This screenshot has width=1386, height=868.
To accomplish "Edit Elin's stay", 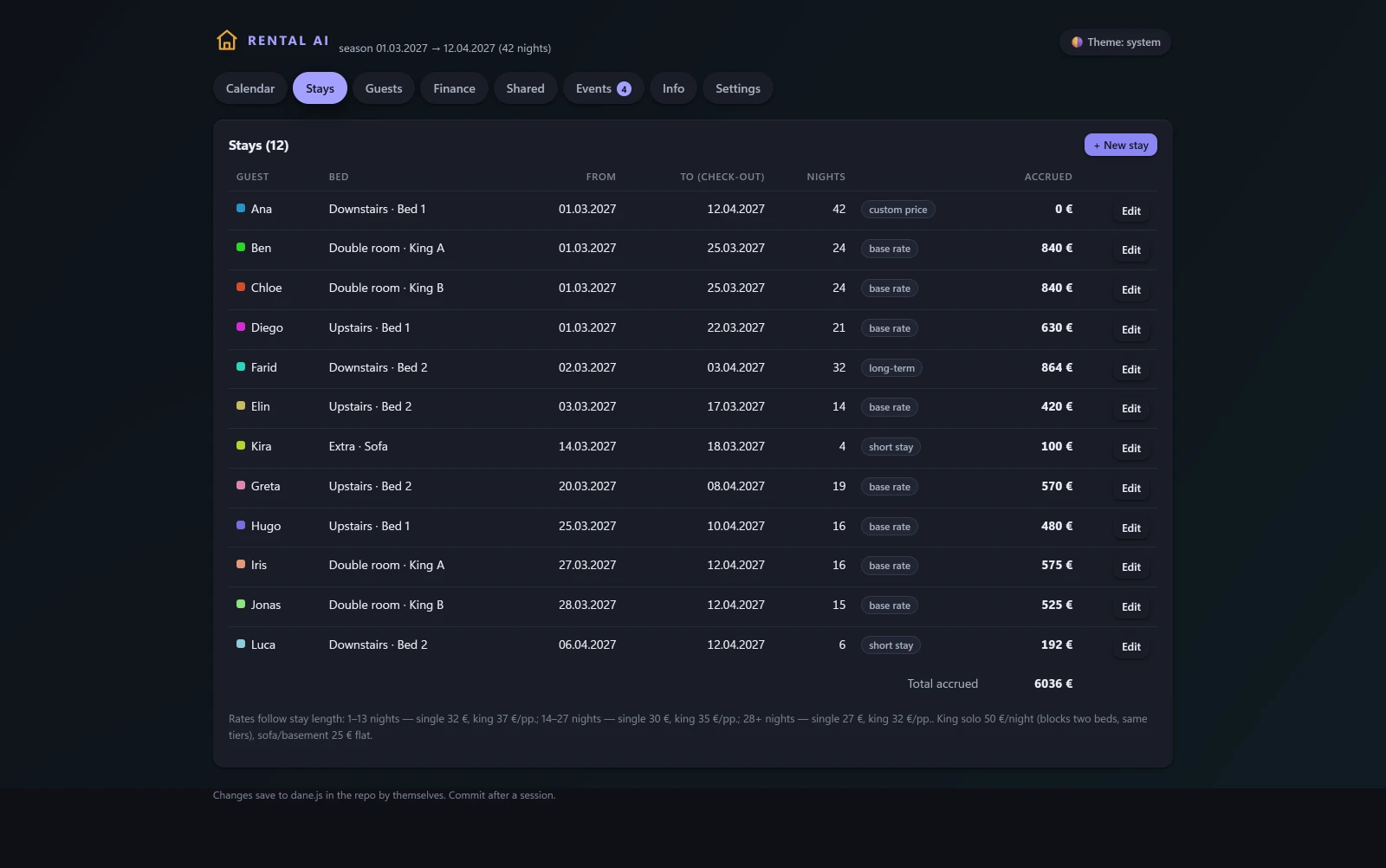I will pyautogui.click(x=1131, y=408).
